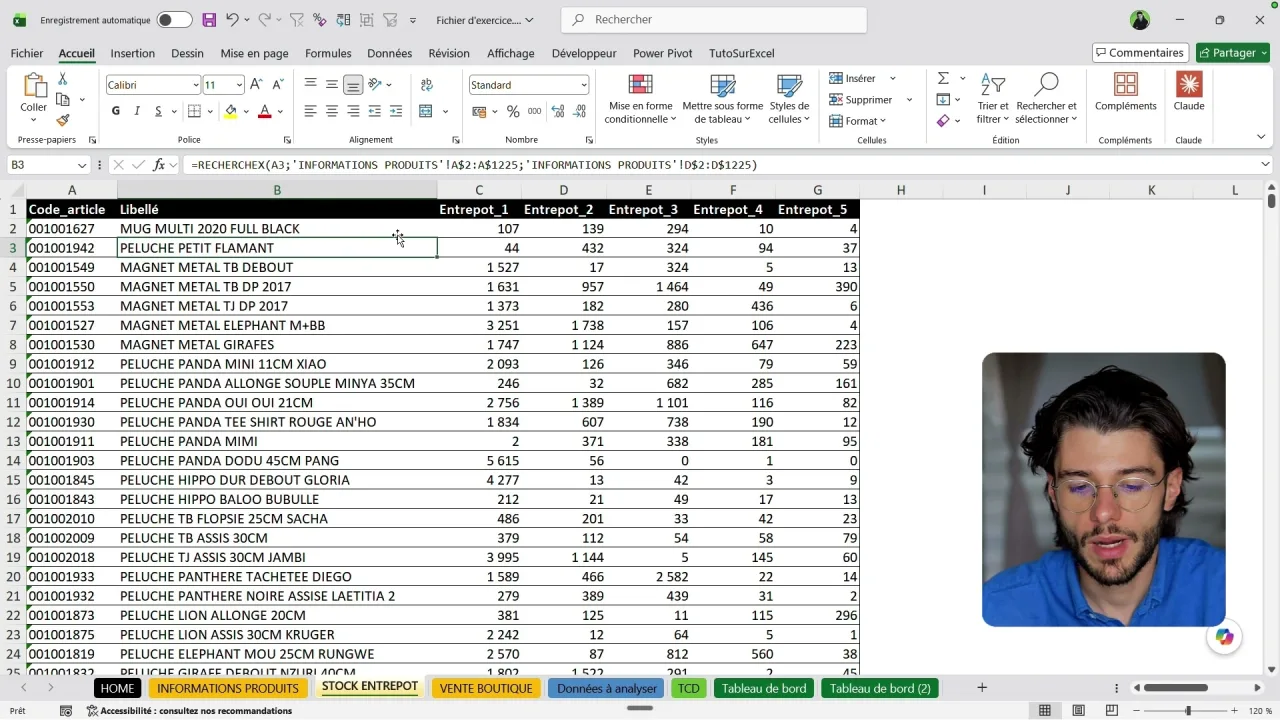Apply thousands separator style 000
The width and height of the screenshot is (1280, 720).
pos(535,111)
